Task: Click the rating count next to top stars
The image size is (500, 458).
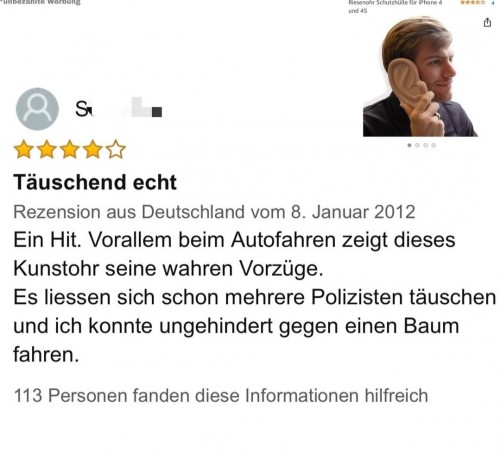Action: [493, 2]
